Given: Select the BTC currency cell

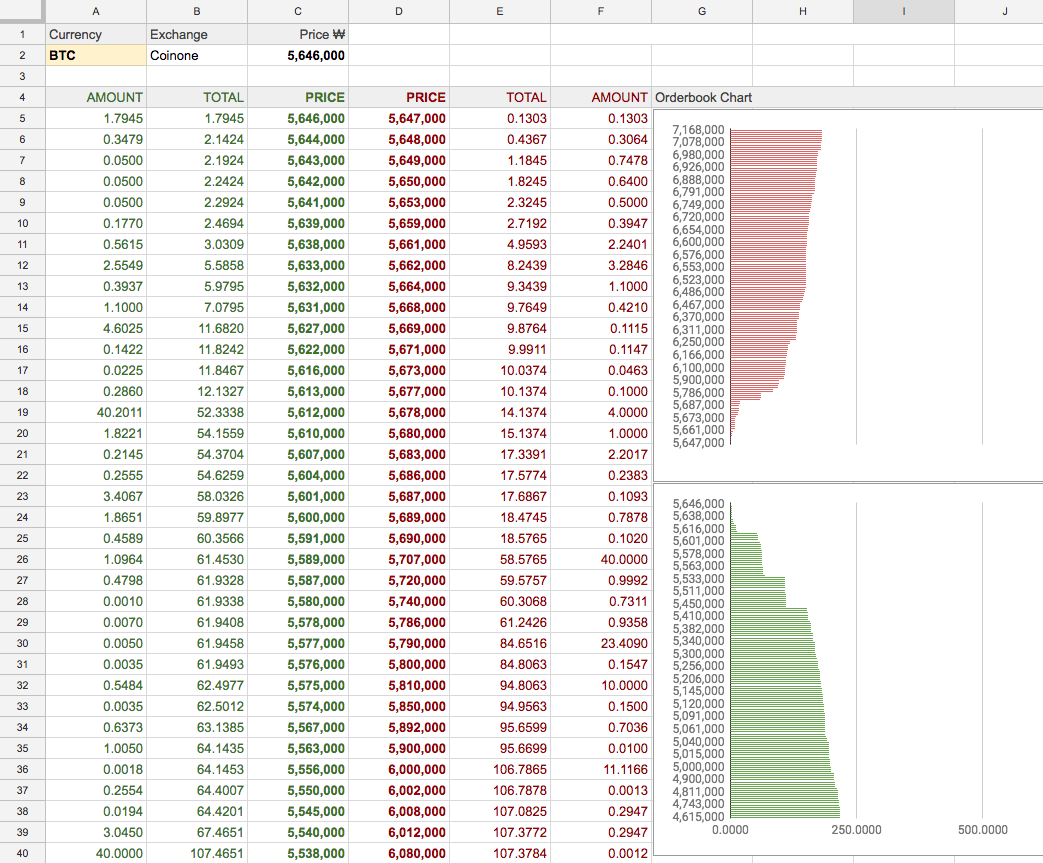Looking at the screenshot, I should pos(96,55).
